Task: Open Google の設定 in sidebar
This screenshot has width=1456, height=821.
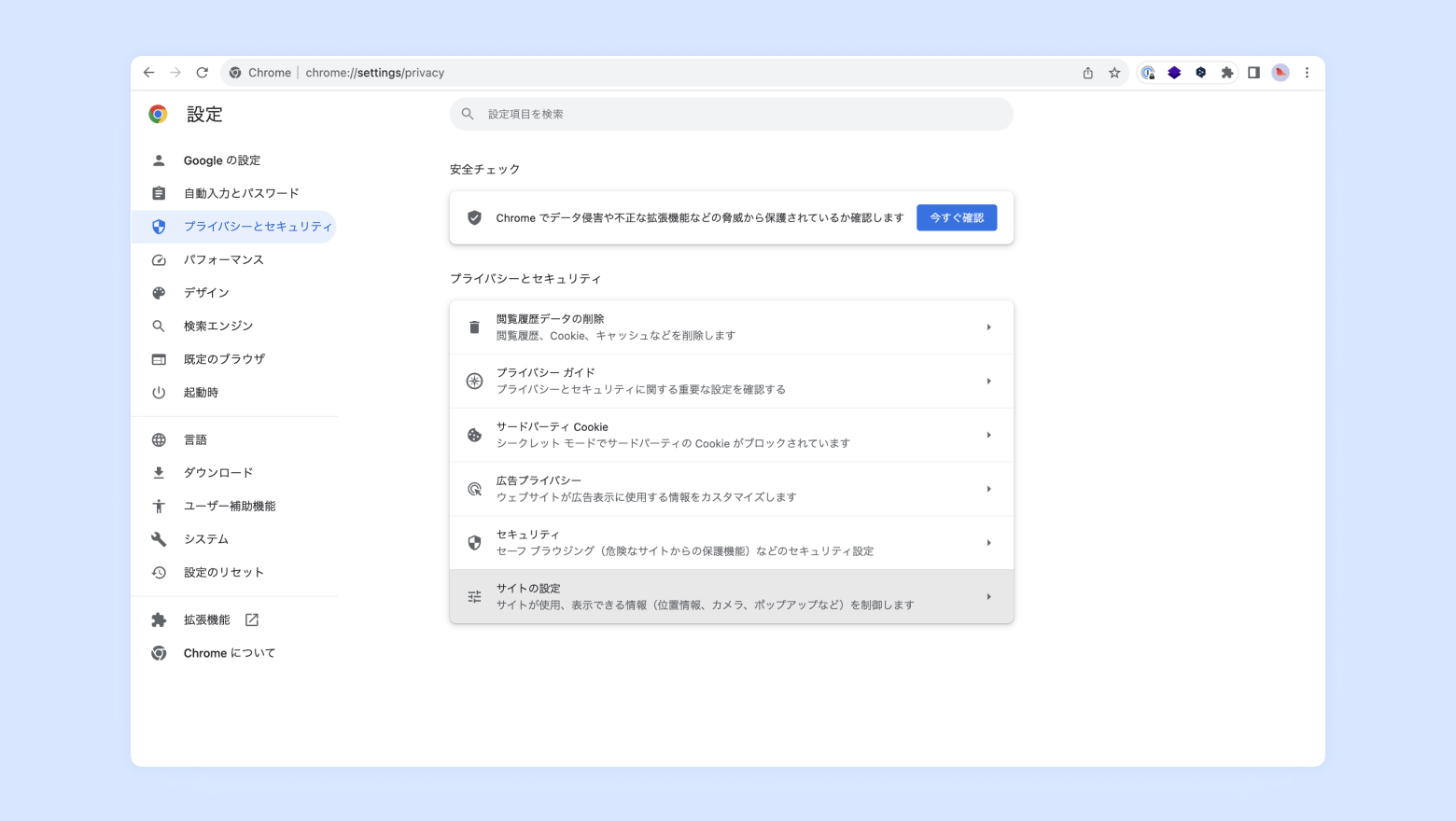Action: (233, 160)
